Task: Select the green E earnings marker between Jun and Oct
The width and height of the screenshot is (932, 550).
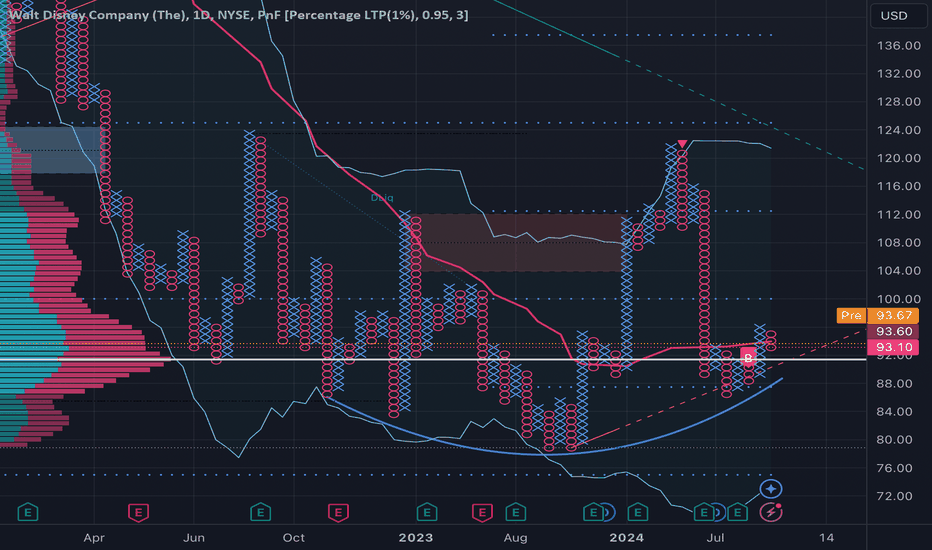Action: pos(260,512)
